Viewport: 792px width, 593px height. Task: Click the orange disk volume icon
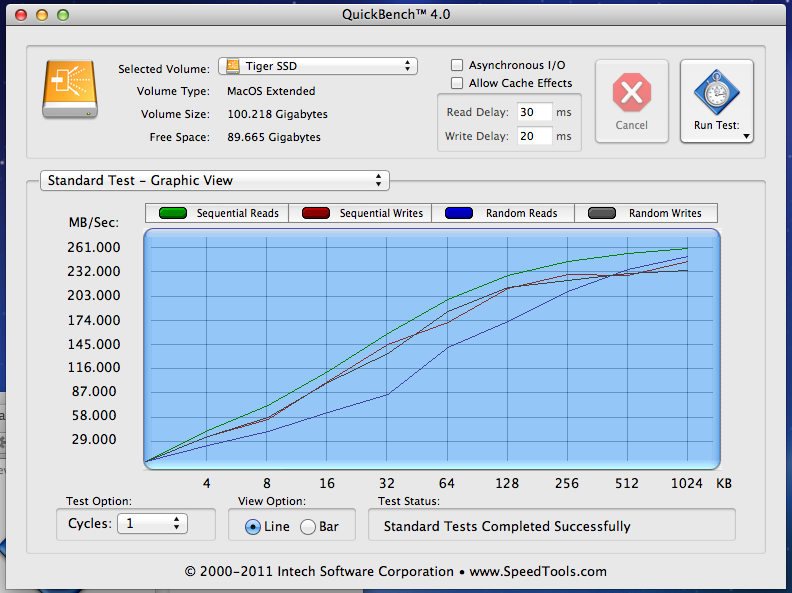pos(70,90)
